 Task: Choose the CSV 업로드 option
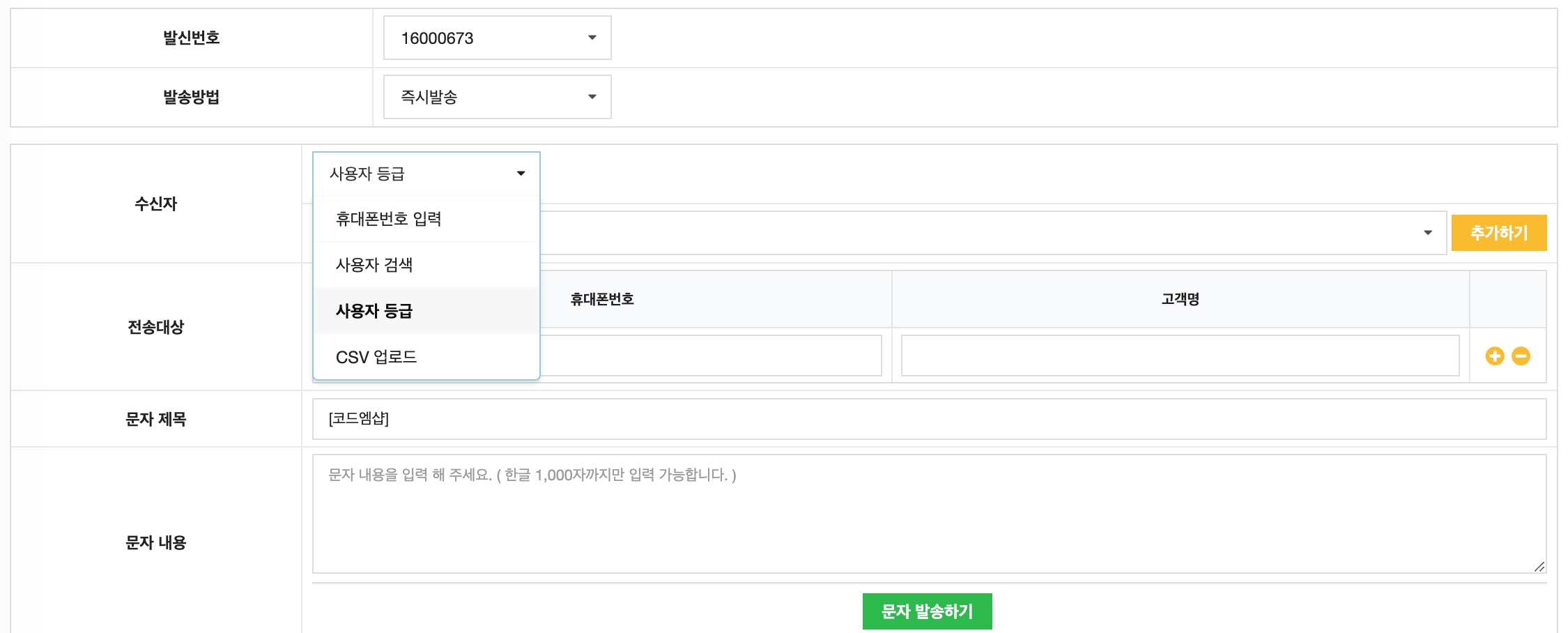point(376,357)
